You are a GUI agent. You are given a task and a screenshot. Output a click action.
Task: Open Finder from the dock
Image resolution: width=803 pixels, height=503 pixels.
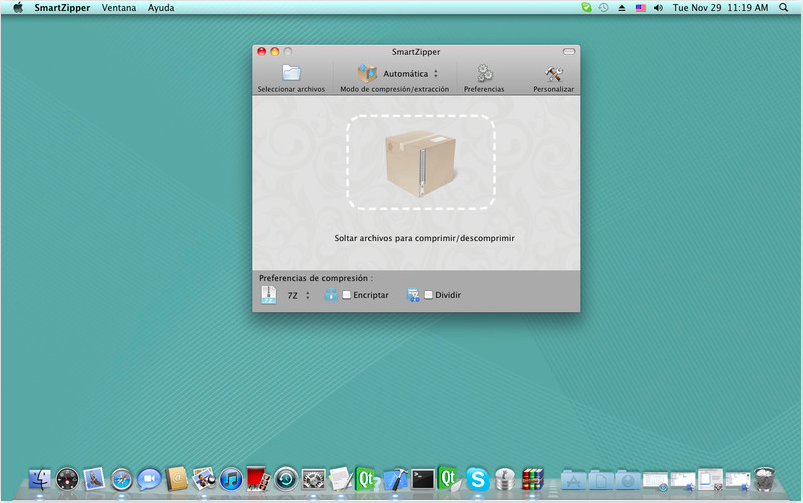tap(39, 479)
